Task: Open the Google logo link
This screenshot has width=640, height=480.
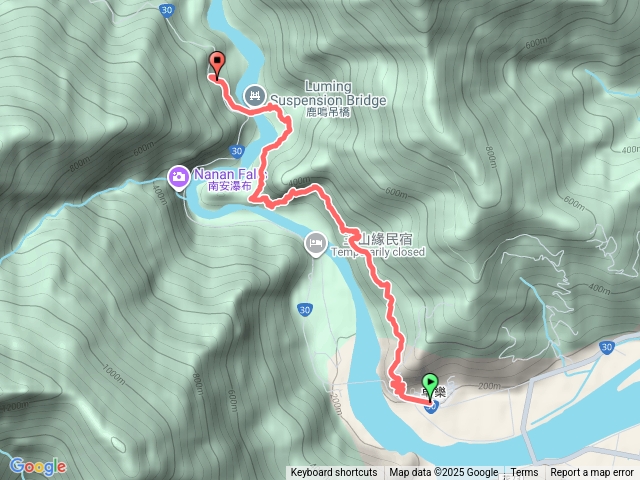Action: (38, 467)
